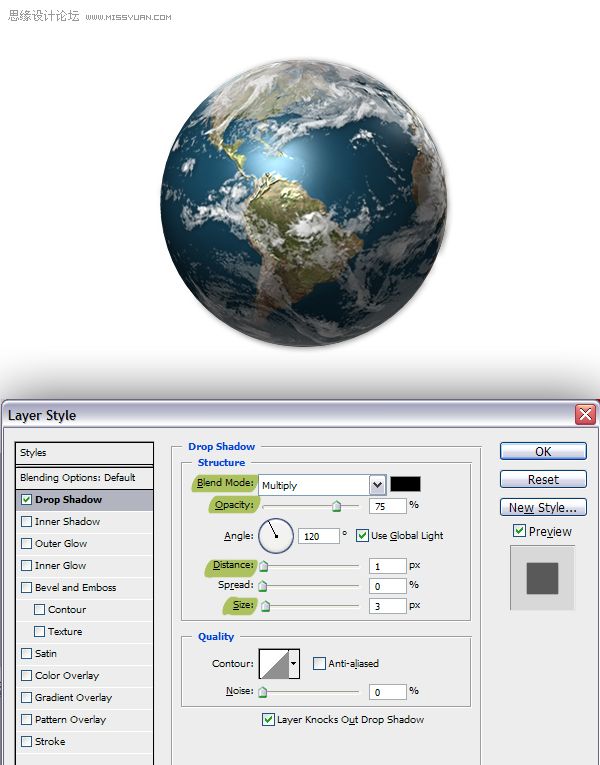Click the Earth globe image
600x765 pixels.
coord(304,202)
